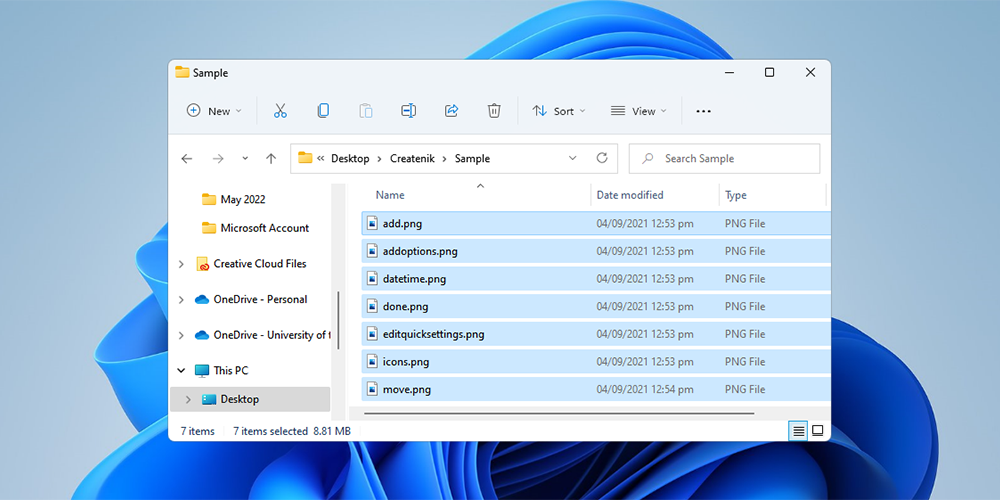This screenshot has height=500, width=1000.
Task: Select the addoptions.png file name
Action: (420, 251)
